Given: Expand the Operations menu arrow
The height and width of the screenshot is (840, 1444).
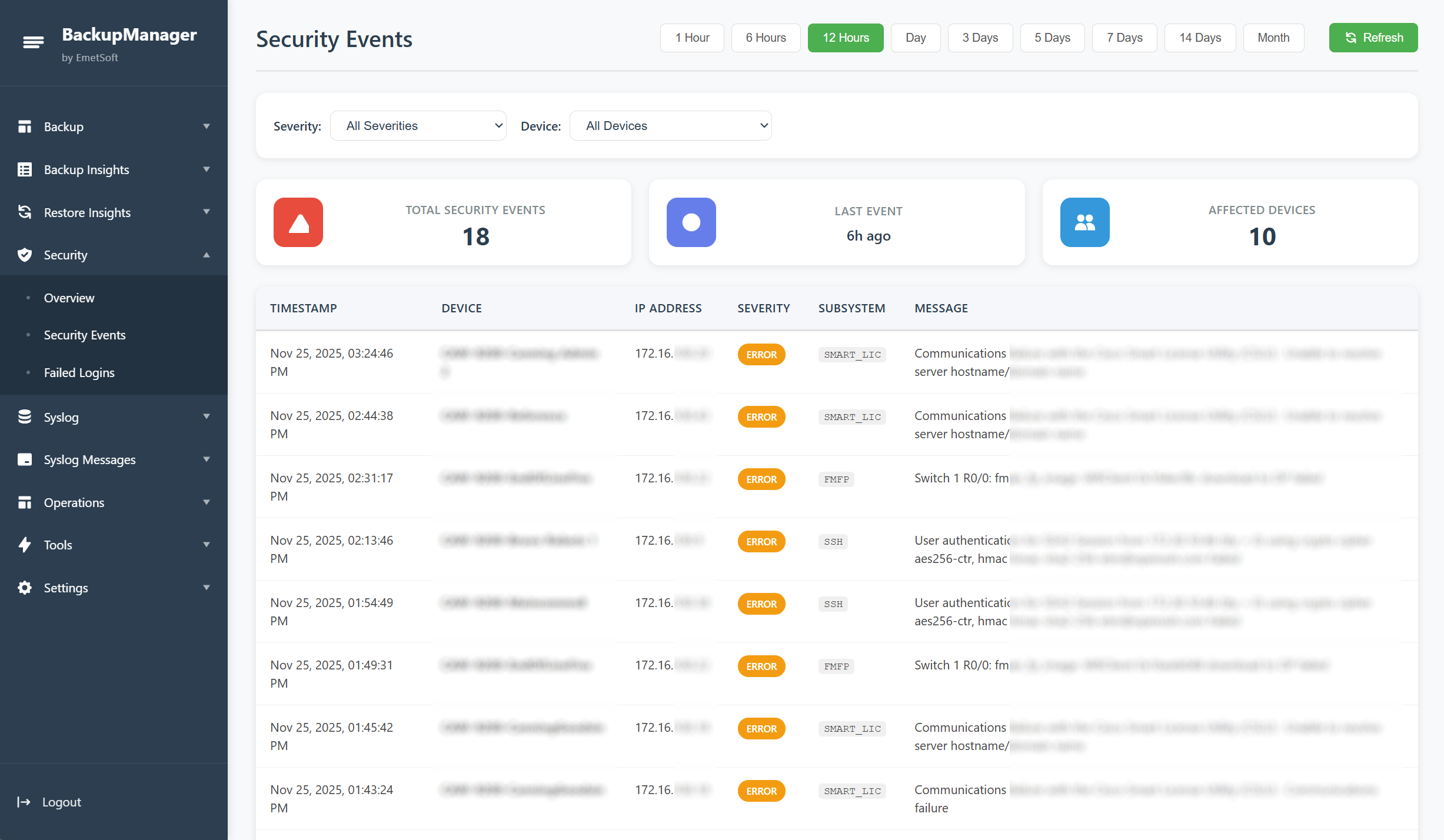Looking at the screenshot, I should (x=207, y=502).
